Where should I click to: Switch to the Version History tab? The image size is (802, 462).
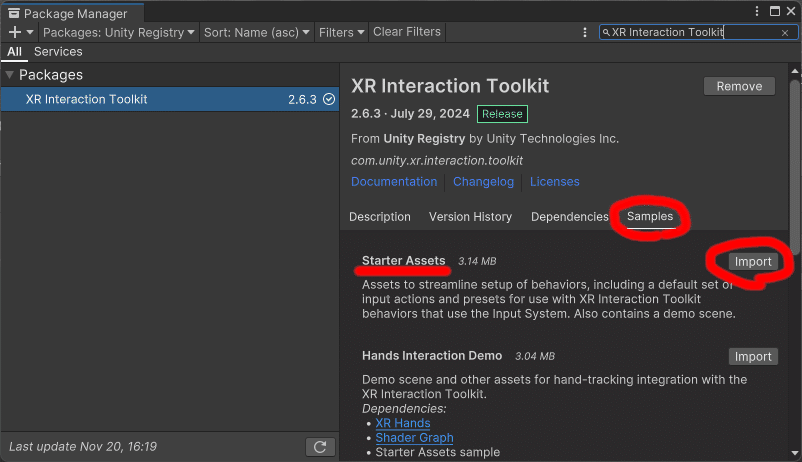(x=470, y=217)
